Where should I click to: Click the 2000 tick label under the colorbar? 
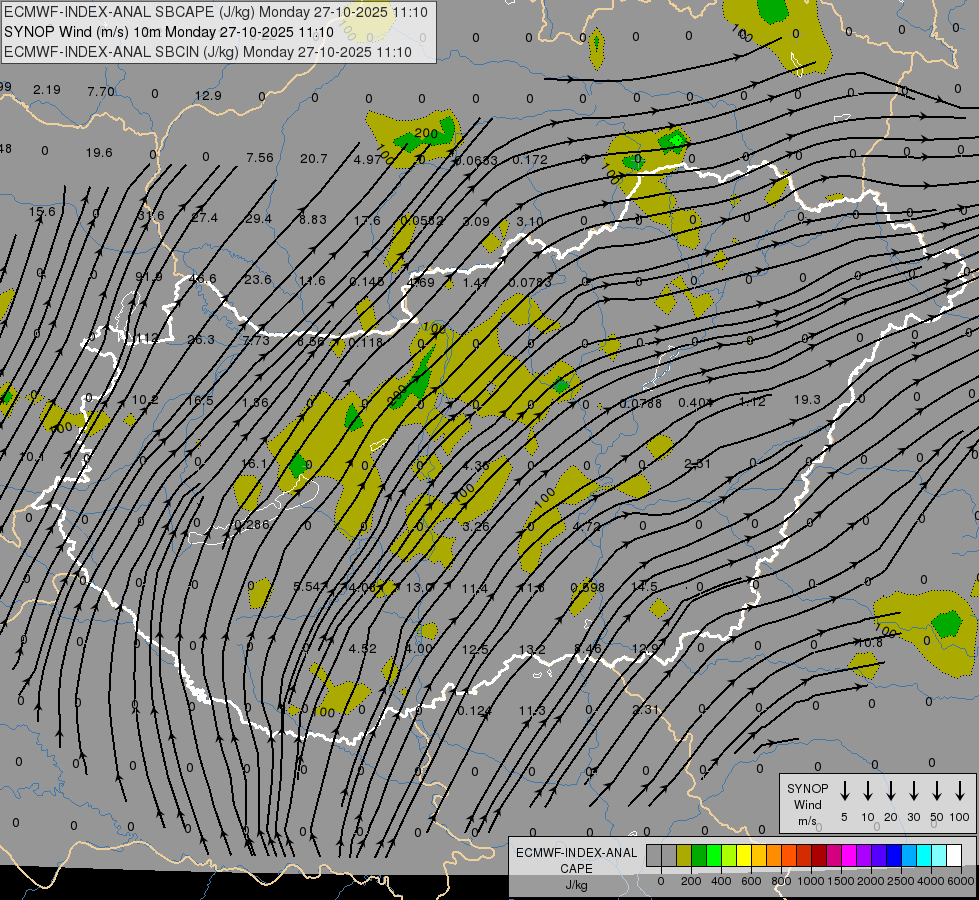tap(870, 881)
